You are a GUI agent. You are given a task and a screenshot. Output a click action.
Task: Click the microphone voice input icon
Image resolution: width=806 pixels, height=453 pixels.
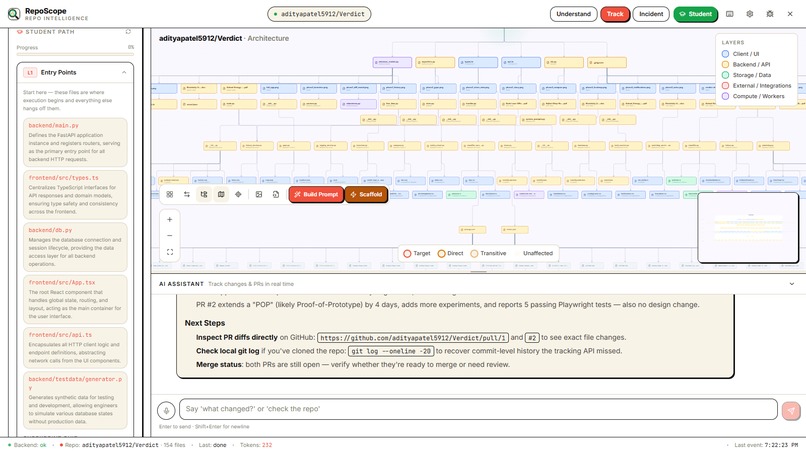tap(166, 410)
